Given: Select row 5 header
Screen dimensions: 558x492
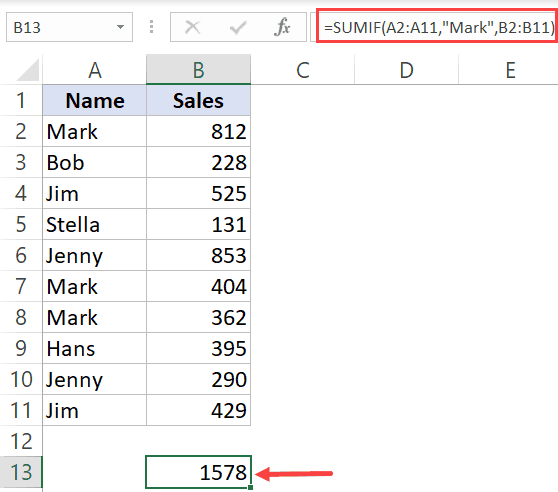Looking at the screenshot, I should pyautogui.click(x=21, y=224).
